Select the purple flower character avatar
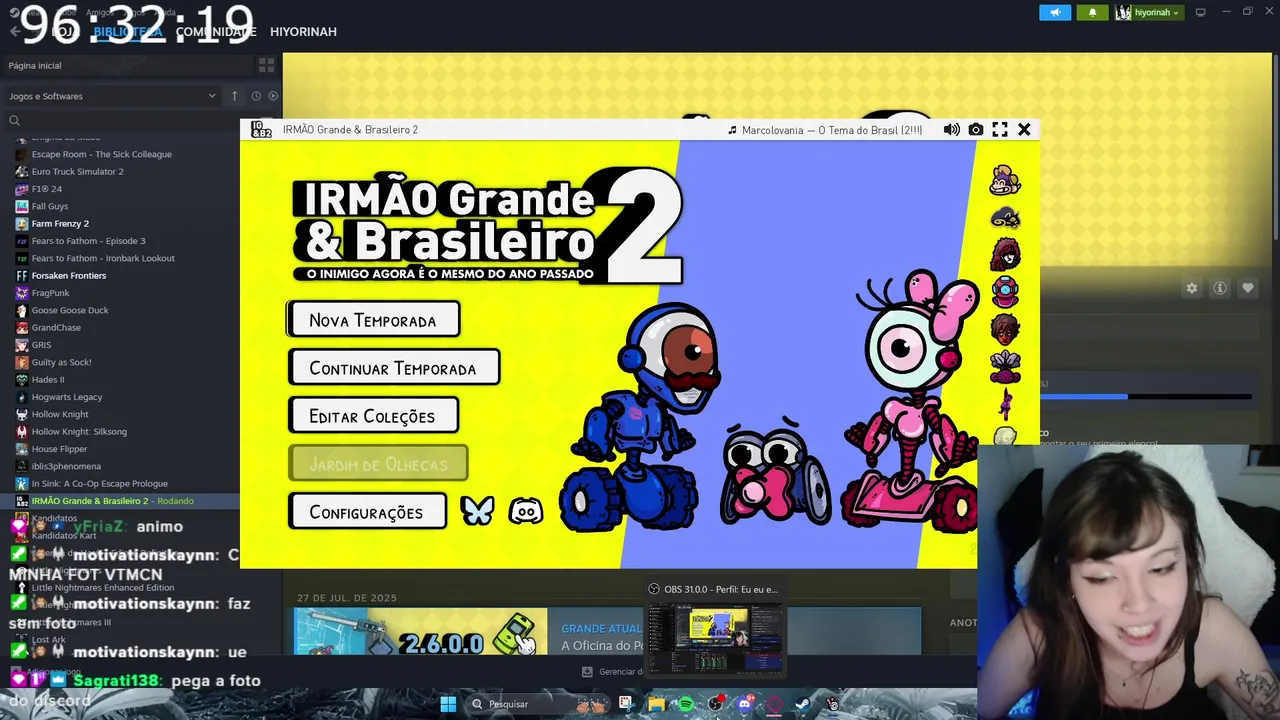The image size is (1280, 720). [1005, 367]
